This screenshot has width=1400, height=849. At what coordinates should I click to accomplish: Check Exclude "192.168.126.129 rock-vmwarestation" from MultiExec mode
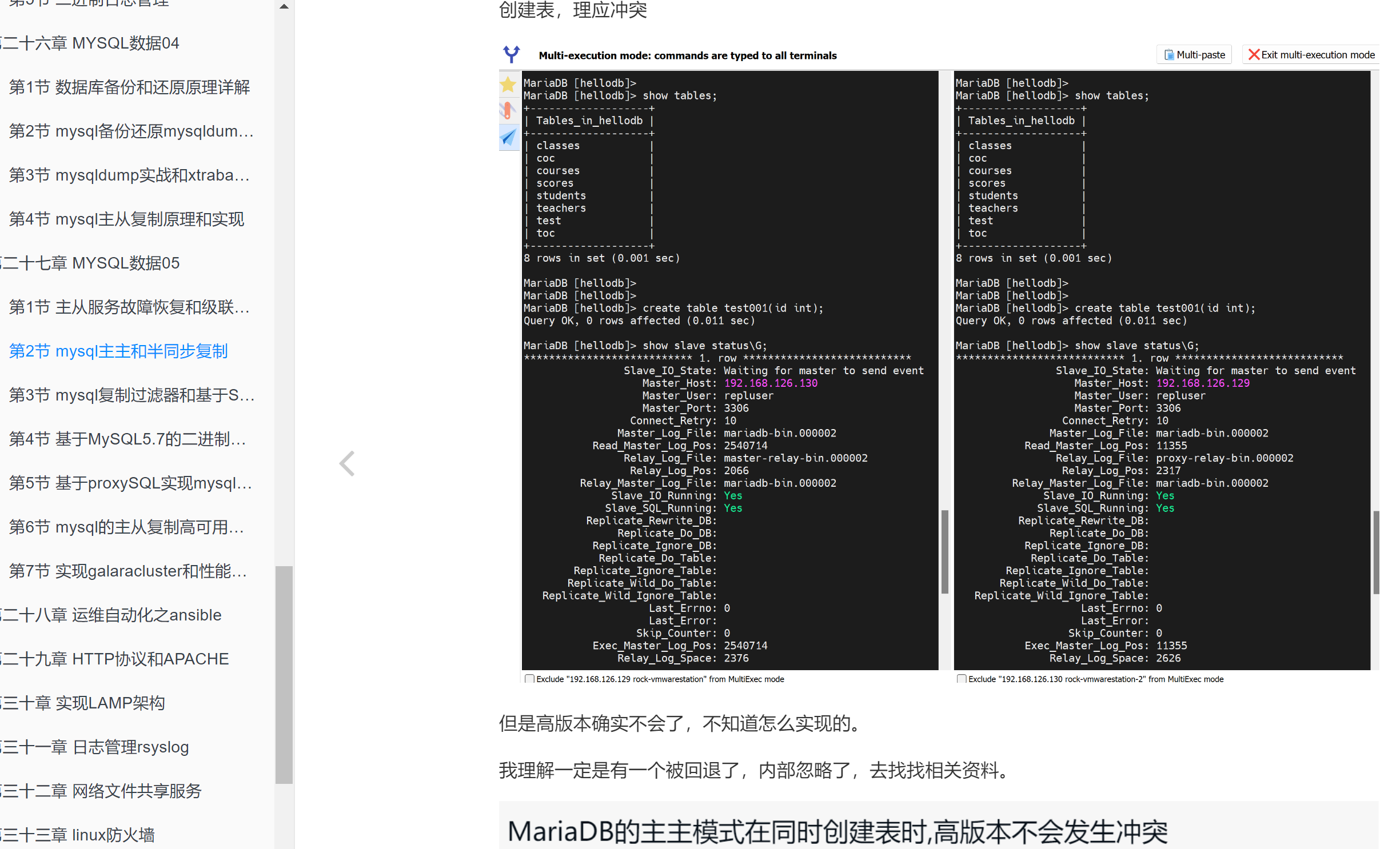click(529, 679)
